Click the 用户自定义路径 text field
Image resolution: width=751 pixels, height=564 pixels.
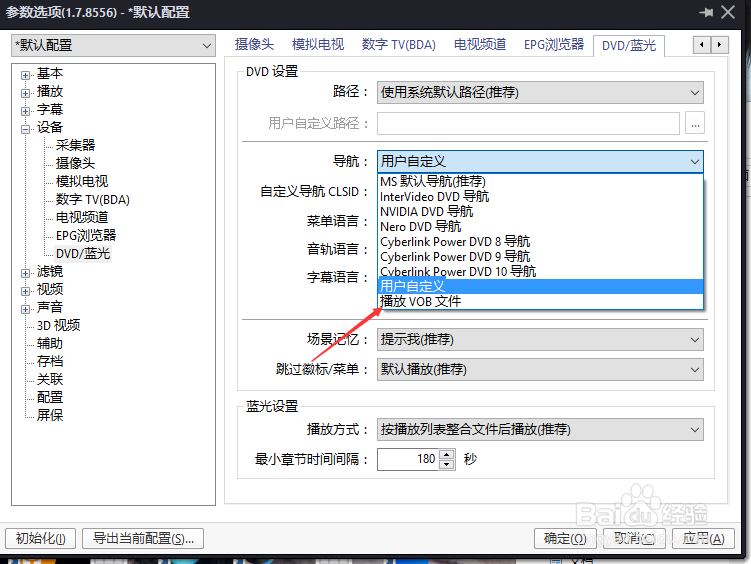[x=528, y=124]
